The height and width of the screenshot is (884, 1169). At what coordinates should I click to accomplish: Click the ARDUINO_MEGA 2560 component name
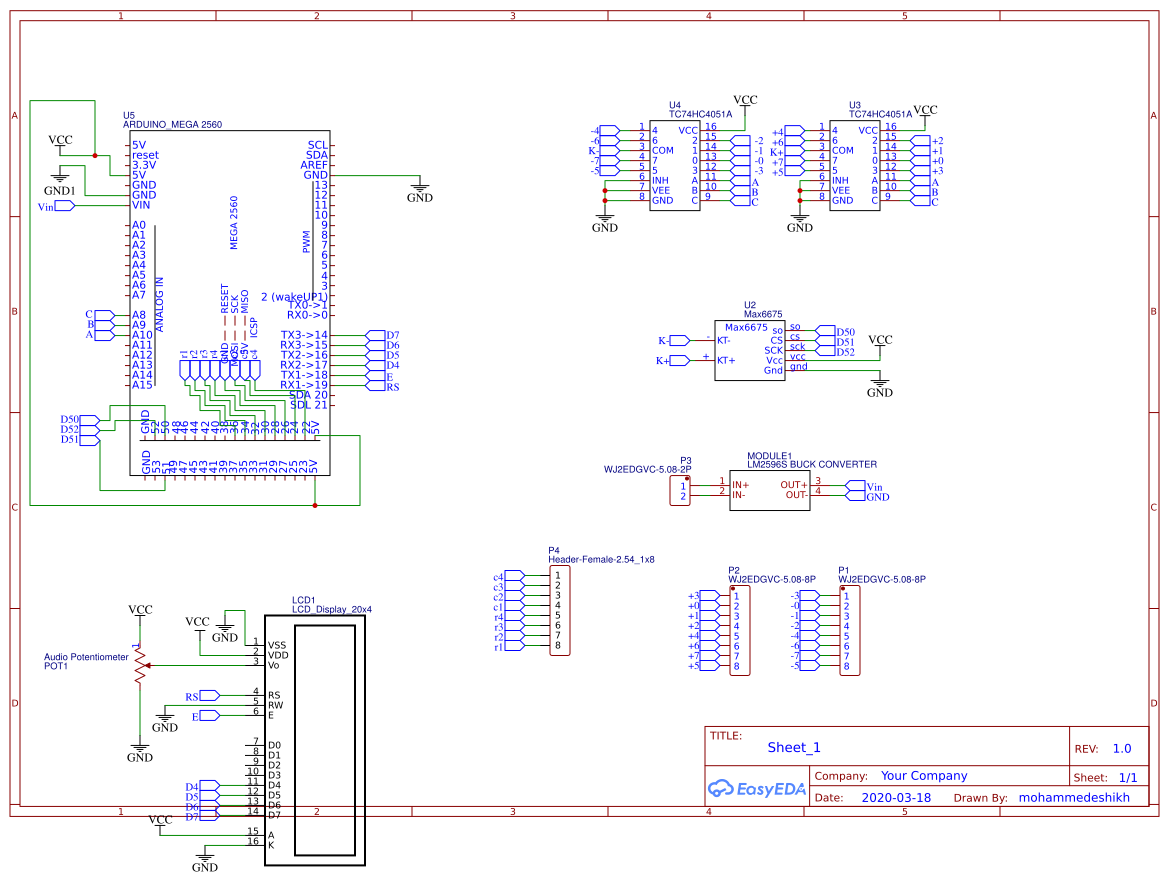[172, 124]
